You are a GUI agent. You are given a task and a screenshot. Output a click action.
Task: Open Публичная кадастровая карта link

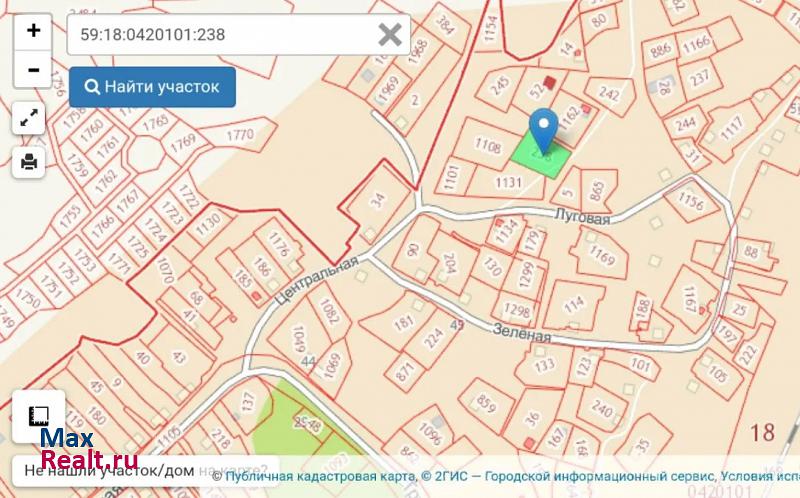320,477
